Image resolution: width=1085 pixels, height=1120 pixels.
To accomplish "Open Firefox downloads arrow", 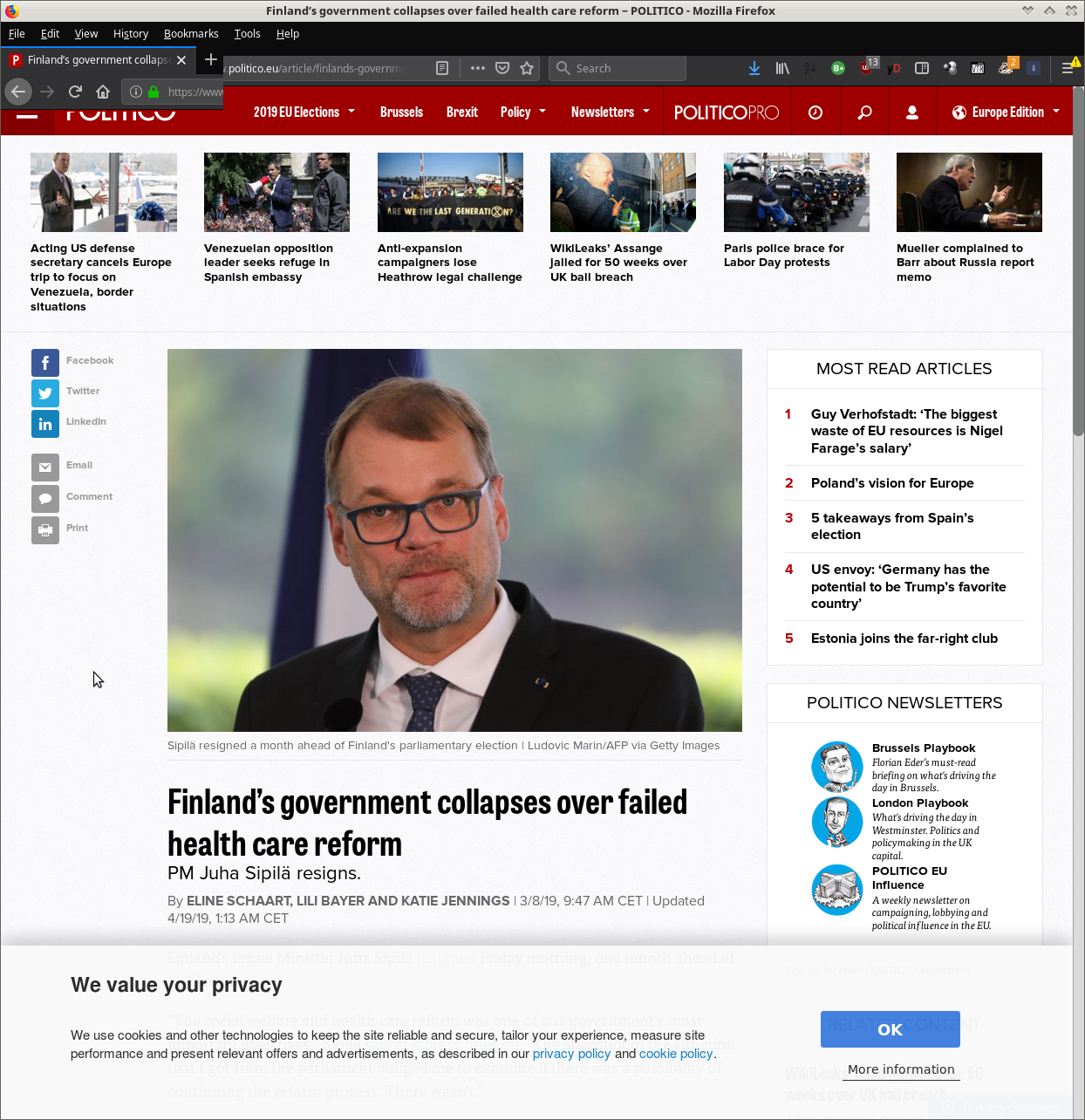I will [754, 68].
